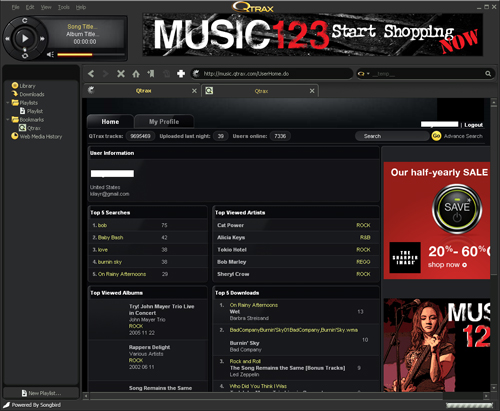This screenshot has width=500, height=411.
Task: Switch to the second Qtrax tab
Action: [x=260, y=91]
